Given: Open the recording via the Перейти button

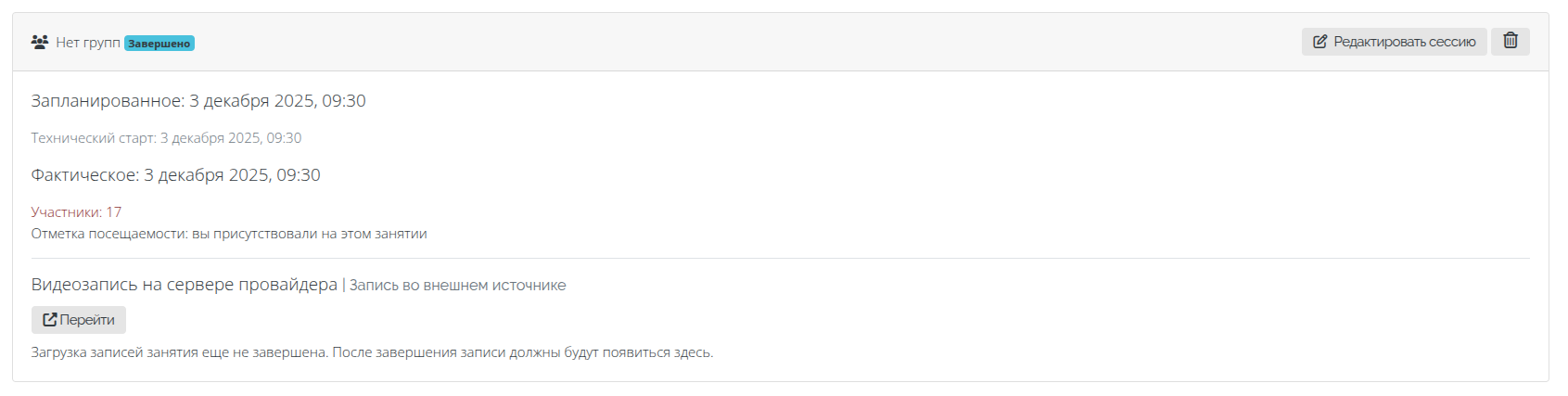Looking at the screenshot, I should click(x=79, y=320).
